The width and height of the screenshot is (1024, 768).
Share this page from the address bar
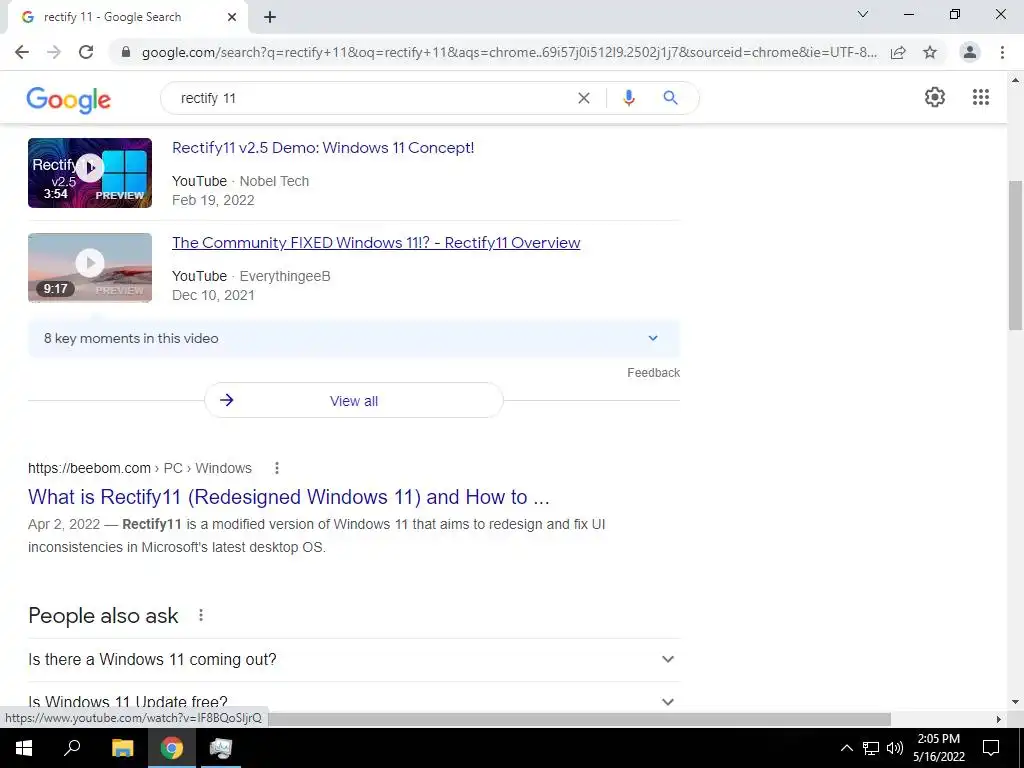898,52
